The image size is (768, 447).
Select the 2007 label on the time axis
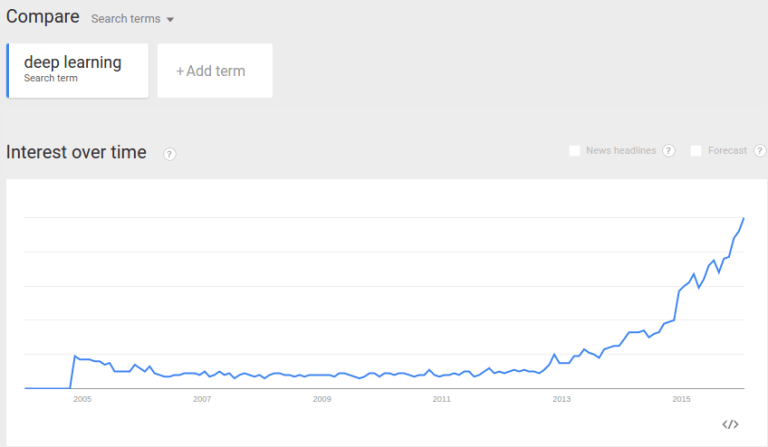coord(202,399)
